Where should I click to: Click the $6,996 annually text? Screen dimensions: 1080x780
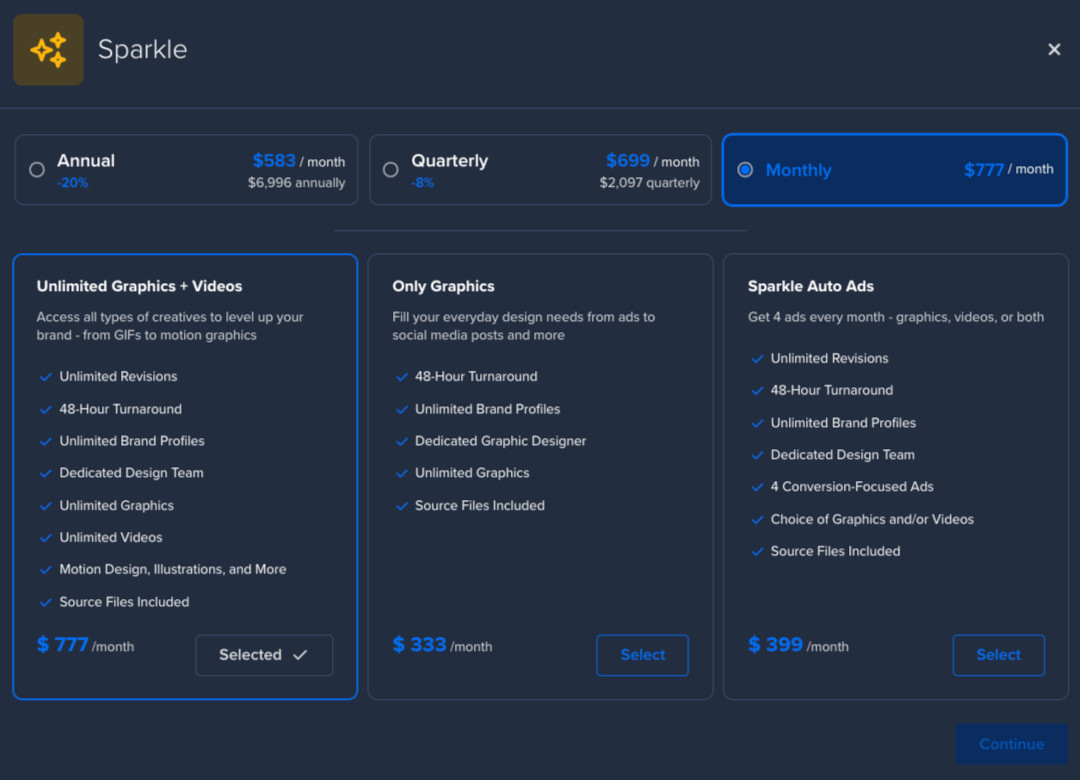coord(297,183)
